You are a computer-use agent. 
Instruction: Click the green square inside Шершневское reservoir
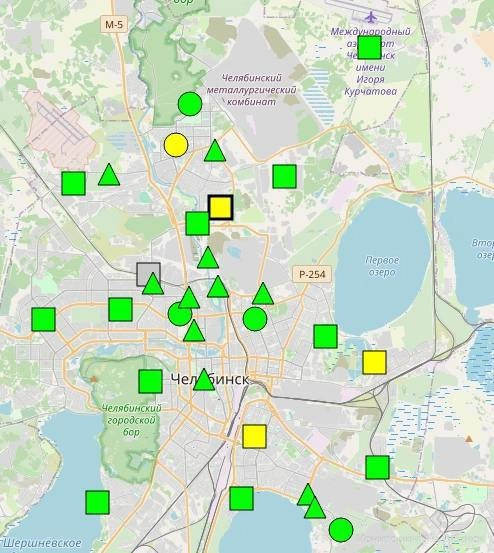point(97,502)
